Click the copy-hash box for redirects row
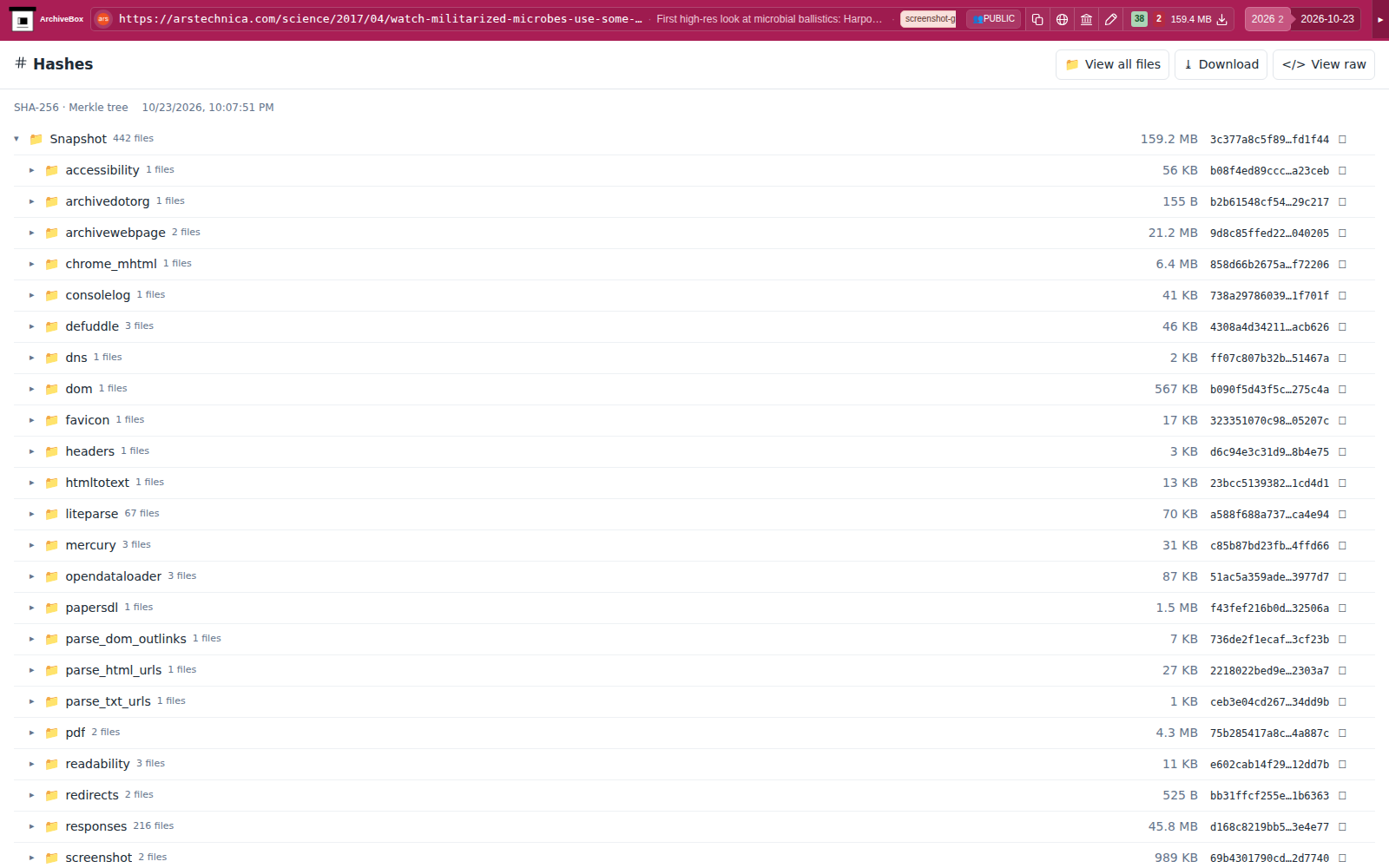 (1342, 795)
